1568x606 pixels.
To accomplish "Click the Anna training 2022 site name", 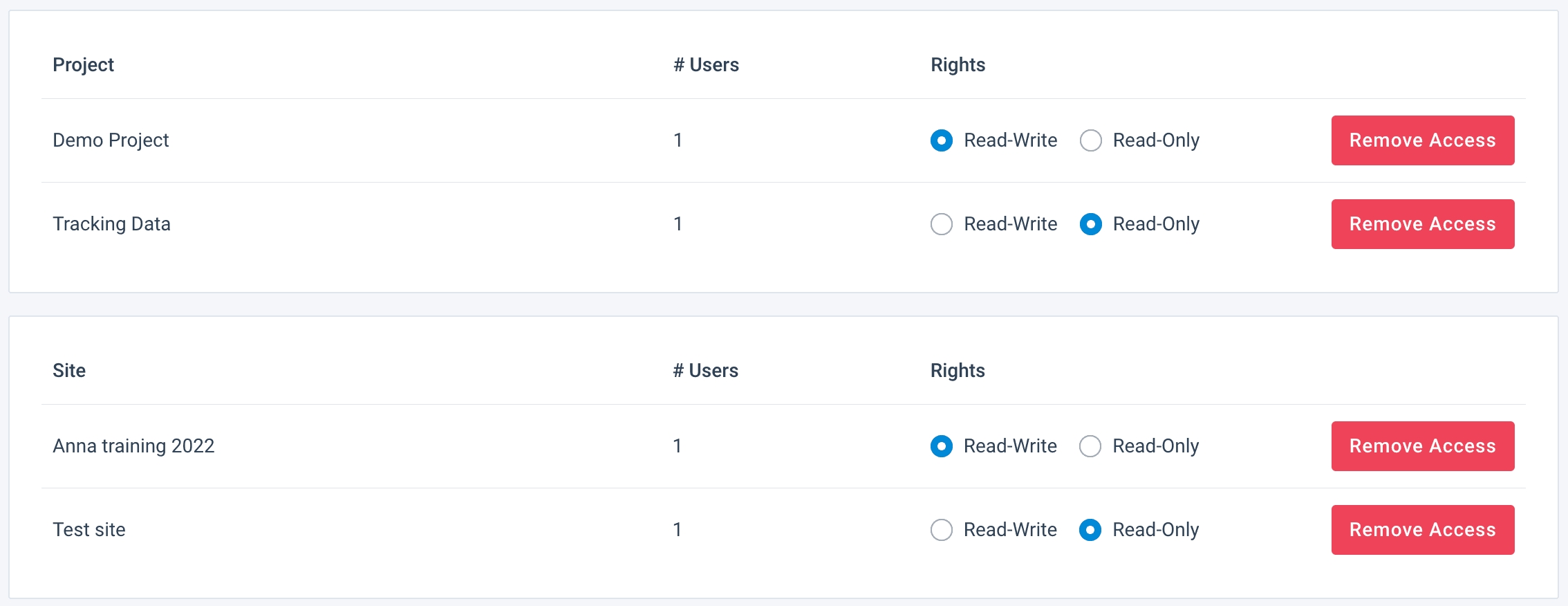I will click(x=133, y=446).
